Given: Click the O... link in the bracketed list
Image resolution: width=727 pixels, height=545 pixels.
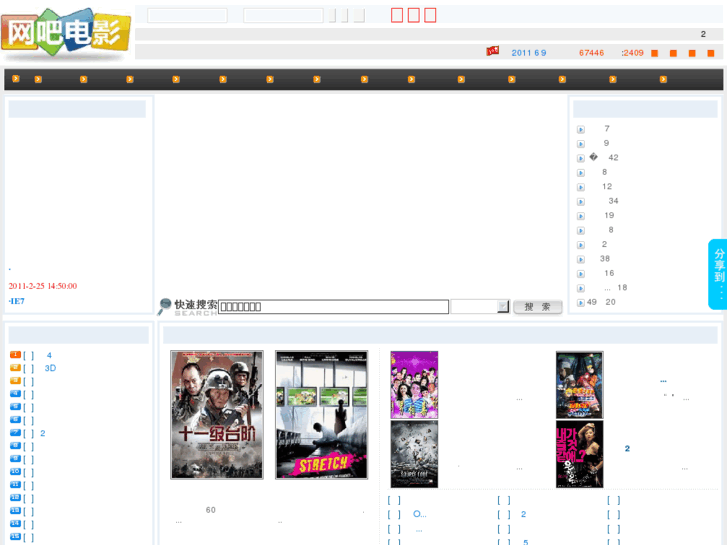Looking at the screenshot, I should [x=420, y=514].
